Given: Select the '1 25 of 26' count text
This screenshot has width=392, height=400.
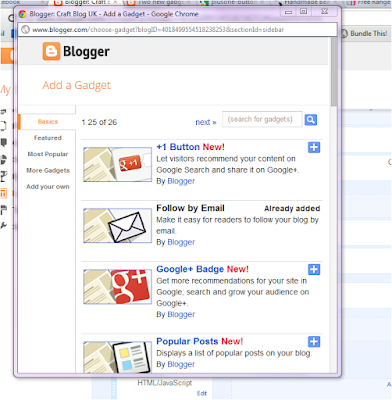Looking at the screenshot, I should (99, 122).
